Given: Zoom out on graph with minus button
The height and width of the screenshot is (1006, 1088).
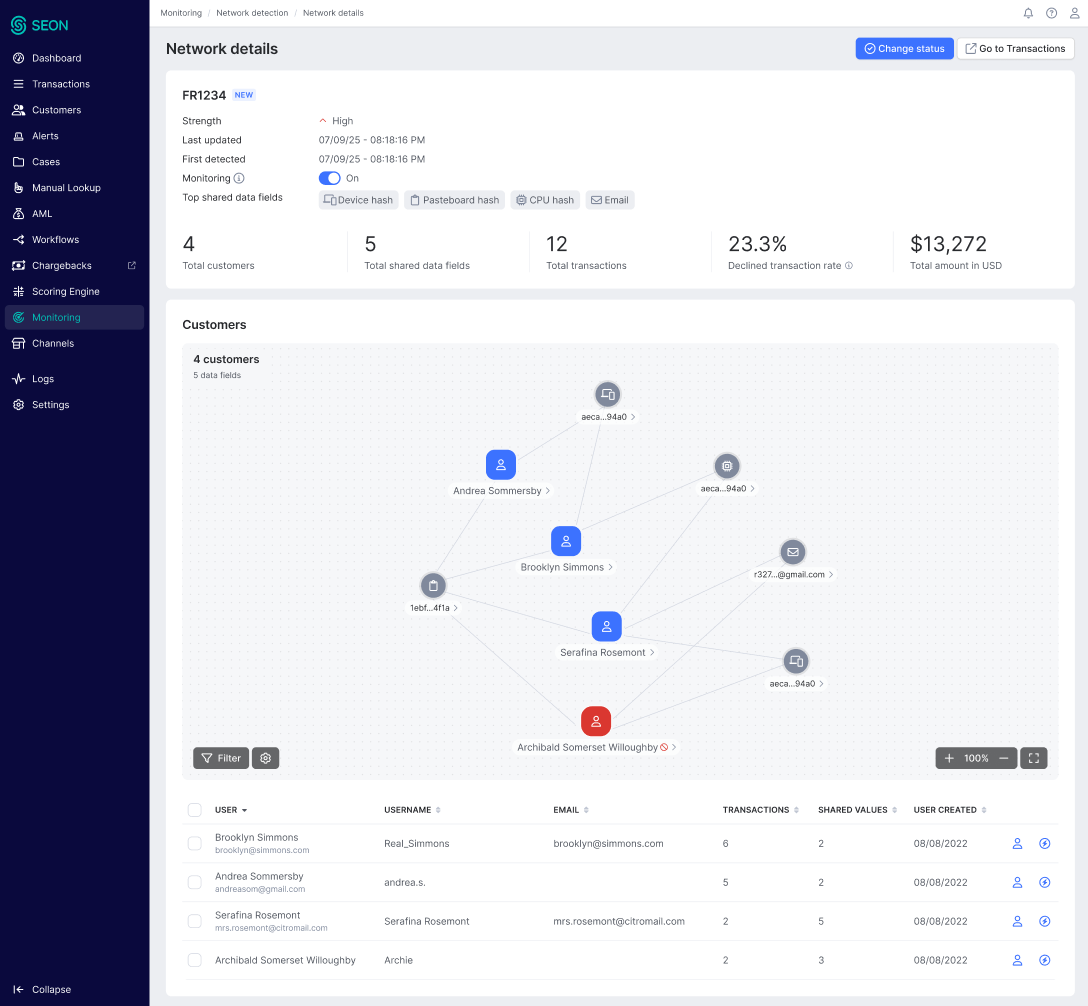Looking at the screenshot, I should tap(1004, 758).
